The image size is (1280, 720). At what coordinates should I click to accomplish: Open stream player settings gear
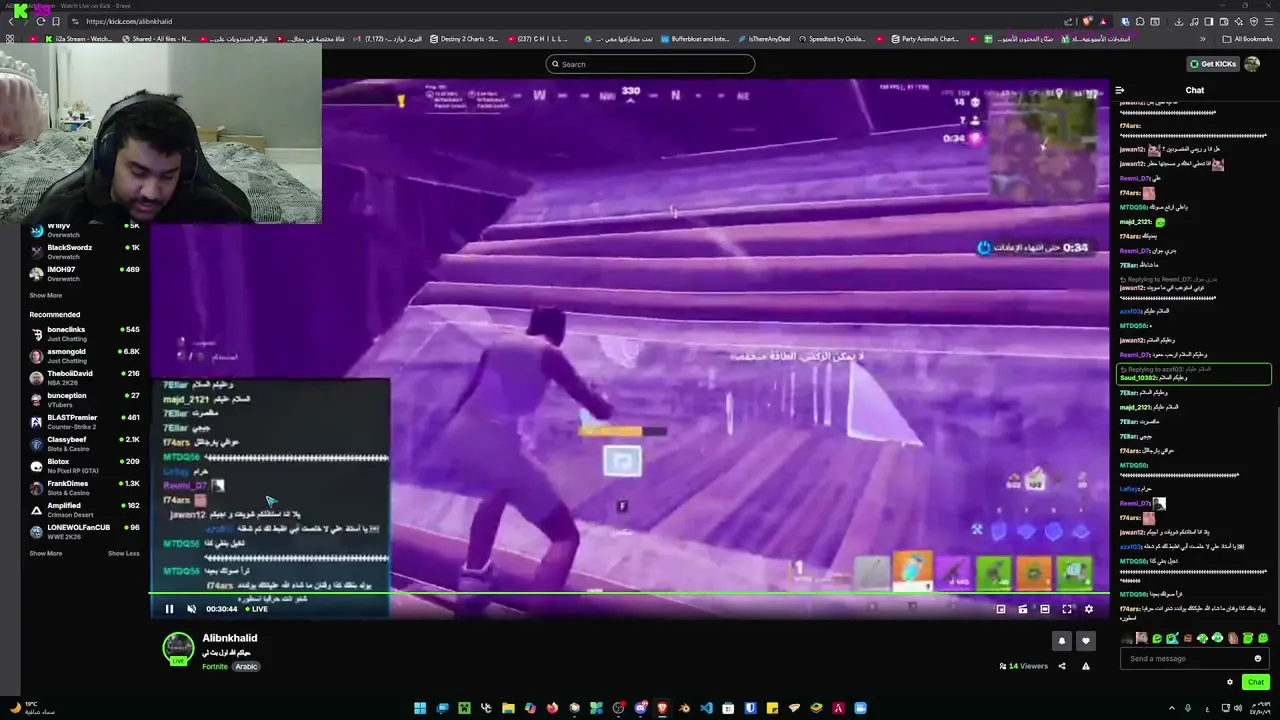point(1089,609)
